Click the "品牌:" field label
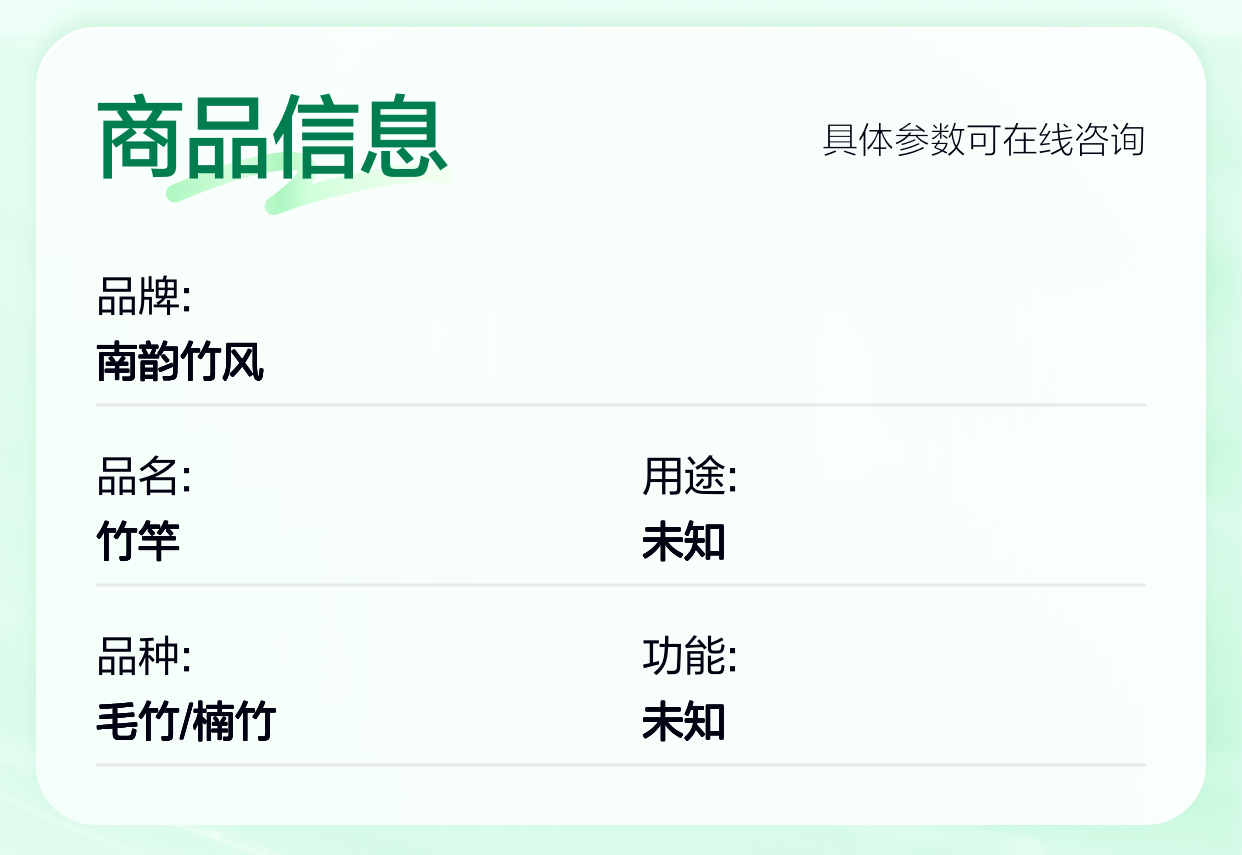The image size is (1242, 855). click(143, 297)
